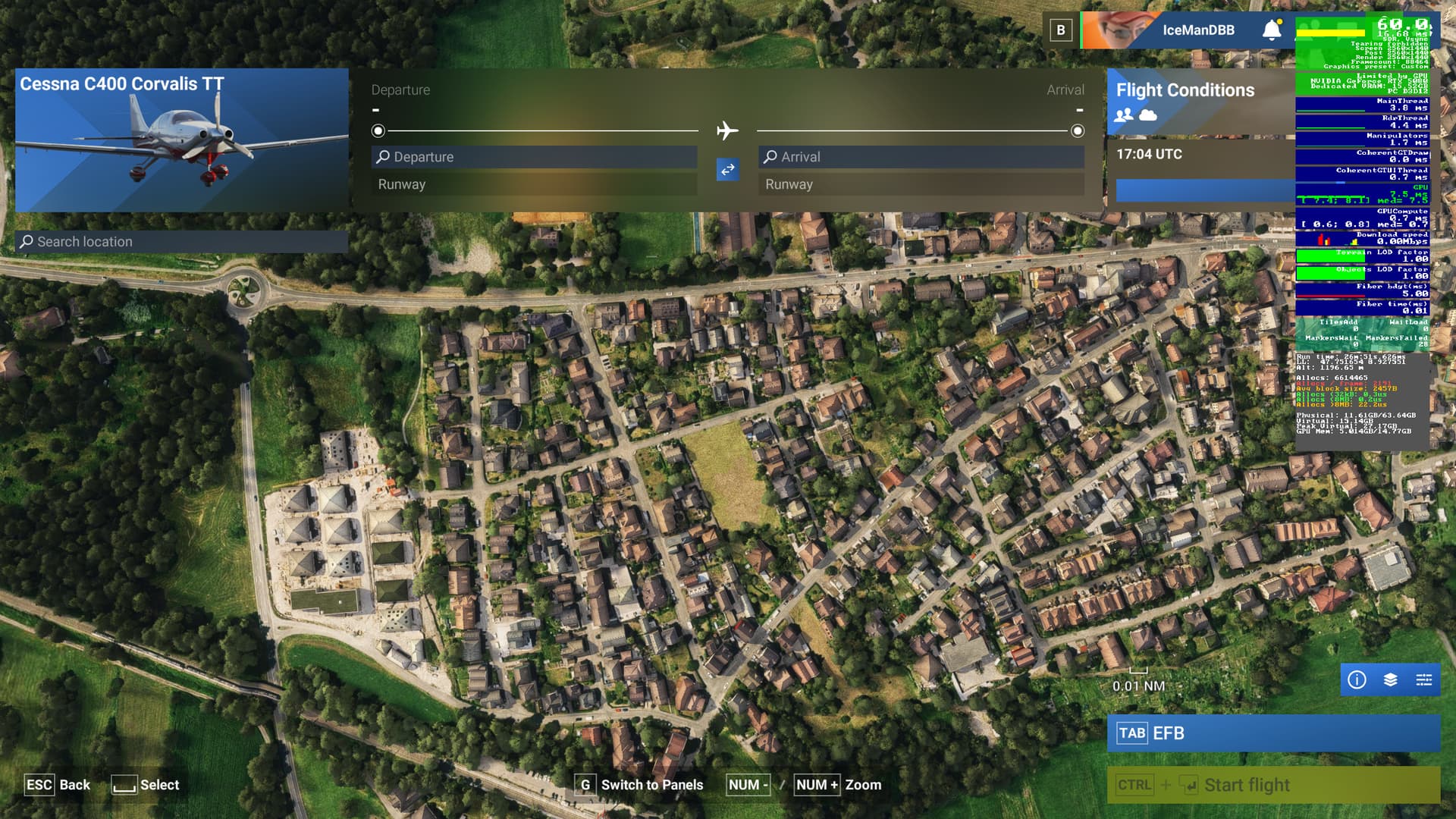Open the notifications bell

pyautogui.click(x=1272, y=30)
